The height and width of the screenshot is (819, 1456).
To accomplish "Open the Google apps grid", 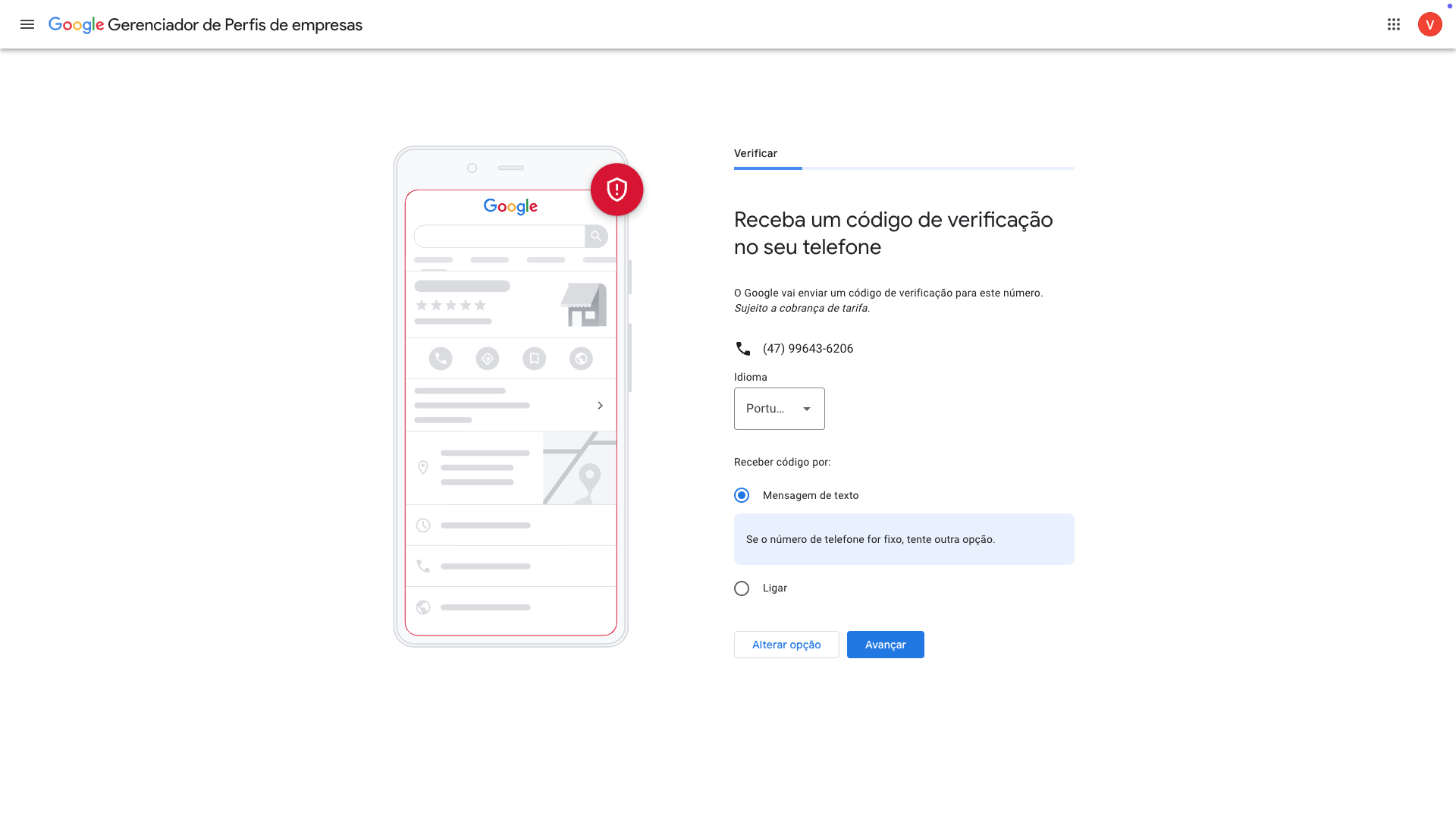I will click(1394, 24).
